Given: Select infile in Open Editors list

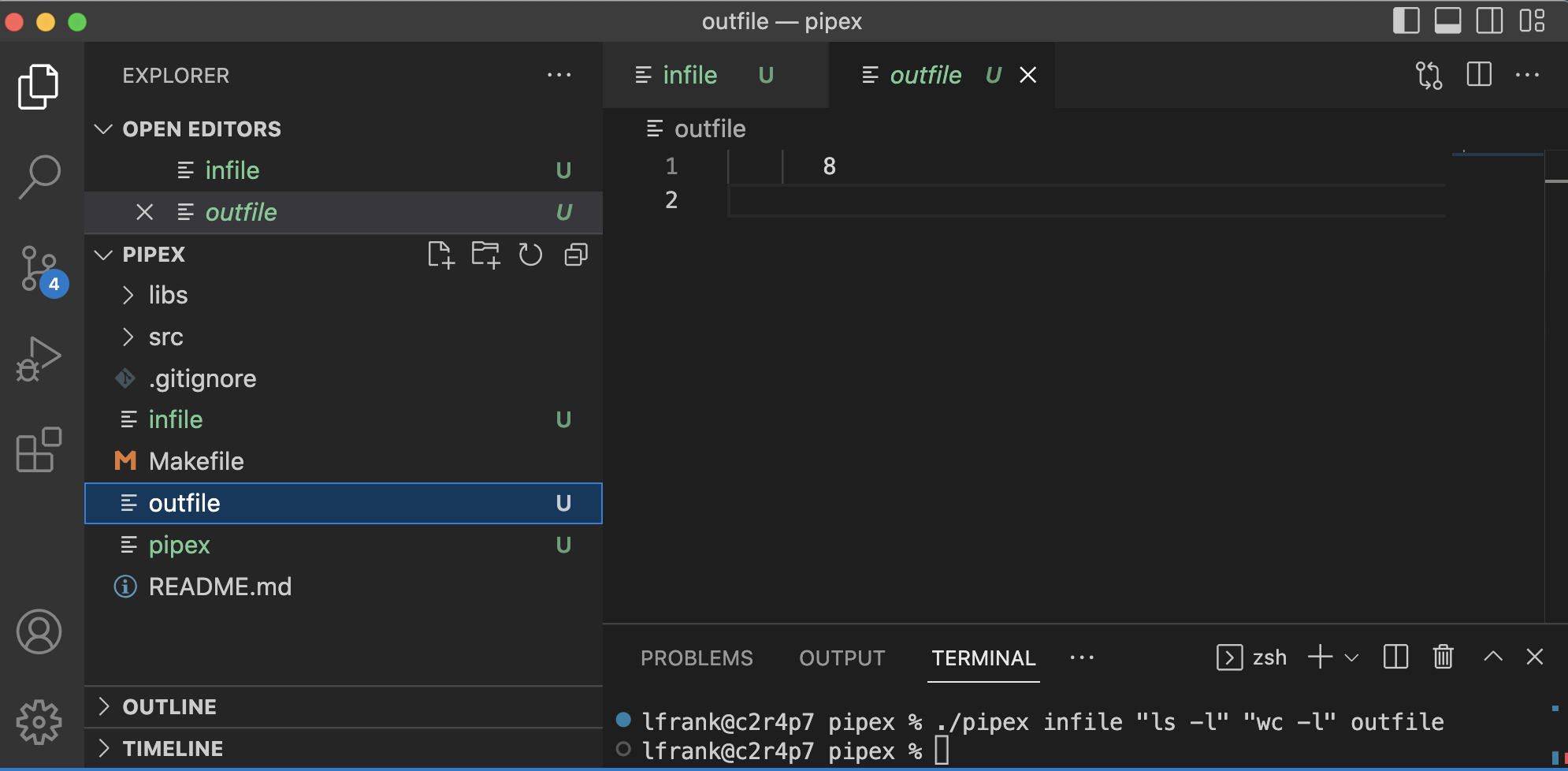Looking at the screenshot, I should click(x=344, y=170).
